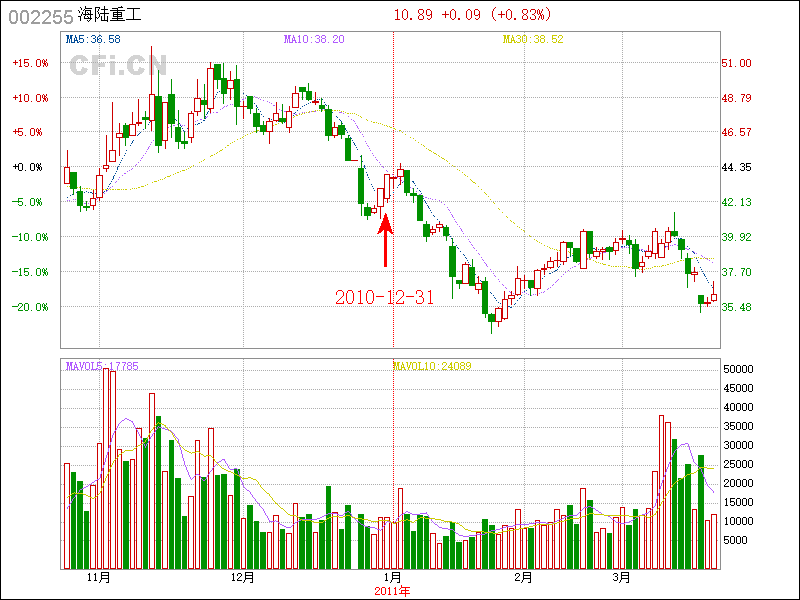The width and height of the screenshot is (800, 600).
Task: Select the 2010-12-31 date annotation
Action: [x=384, y=297]
